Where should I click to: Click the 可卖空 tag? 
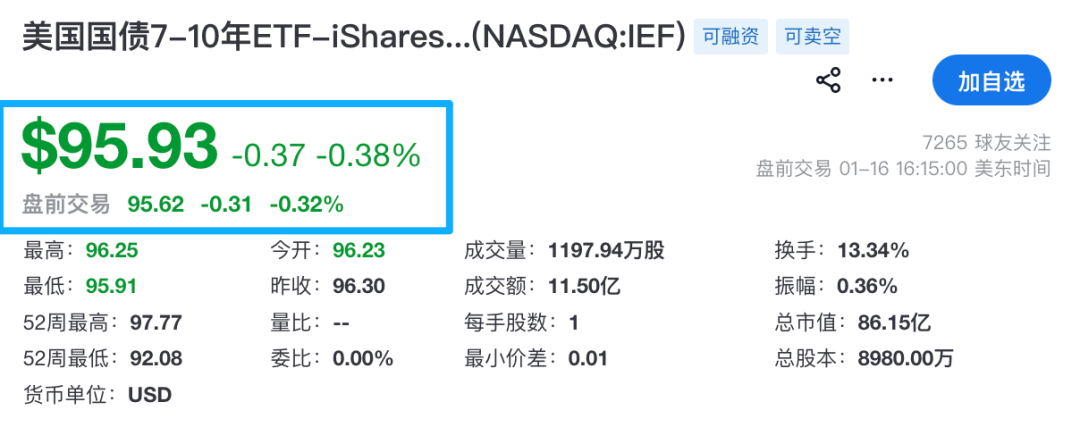(x=813, y=38)
